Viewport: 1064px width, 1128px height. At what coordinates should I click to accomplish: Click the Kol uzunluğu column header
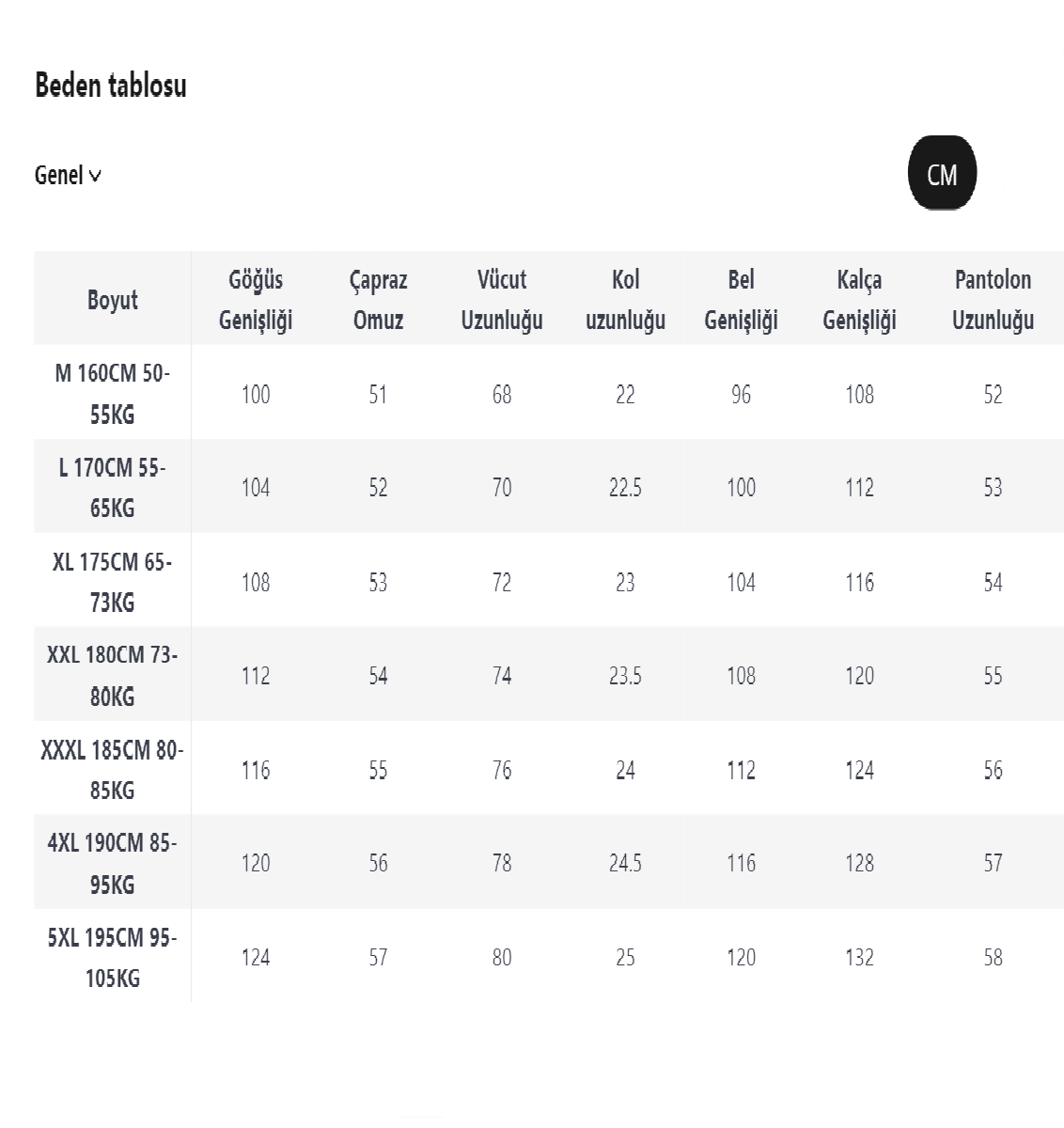click(625, 300)
